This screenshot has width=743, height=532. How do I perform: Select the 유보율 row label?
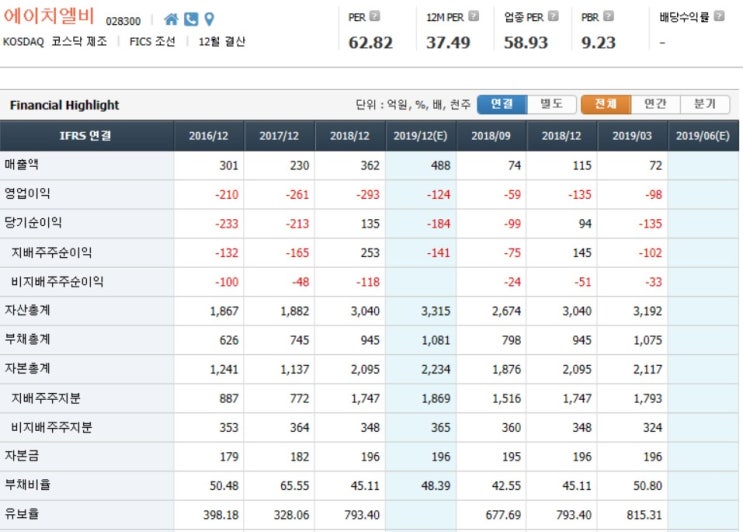pyautogui.click(x=22, y=514)
